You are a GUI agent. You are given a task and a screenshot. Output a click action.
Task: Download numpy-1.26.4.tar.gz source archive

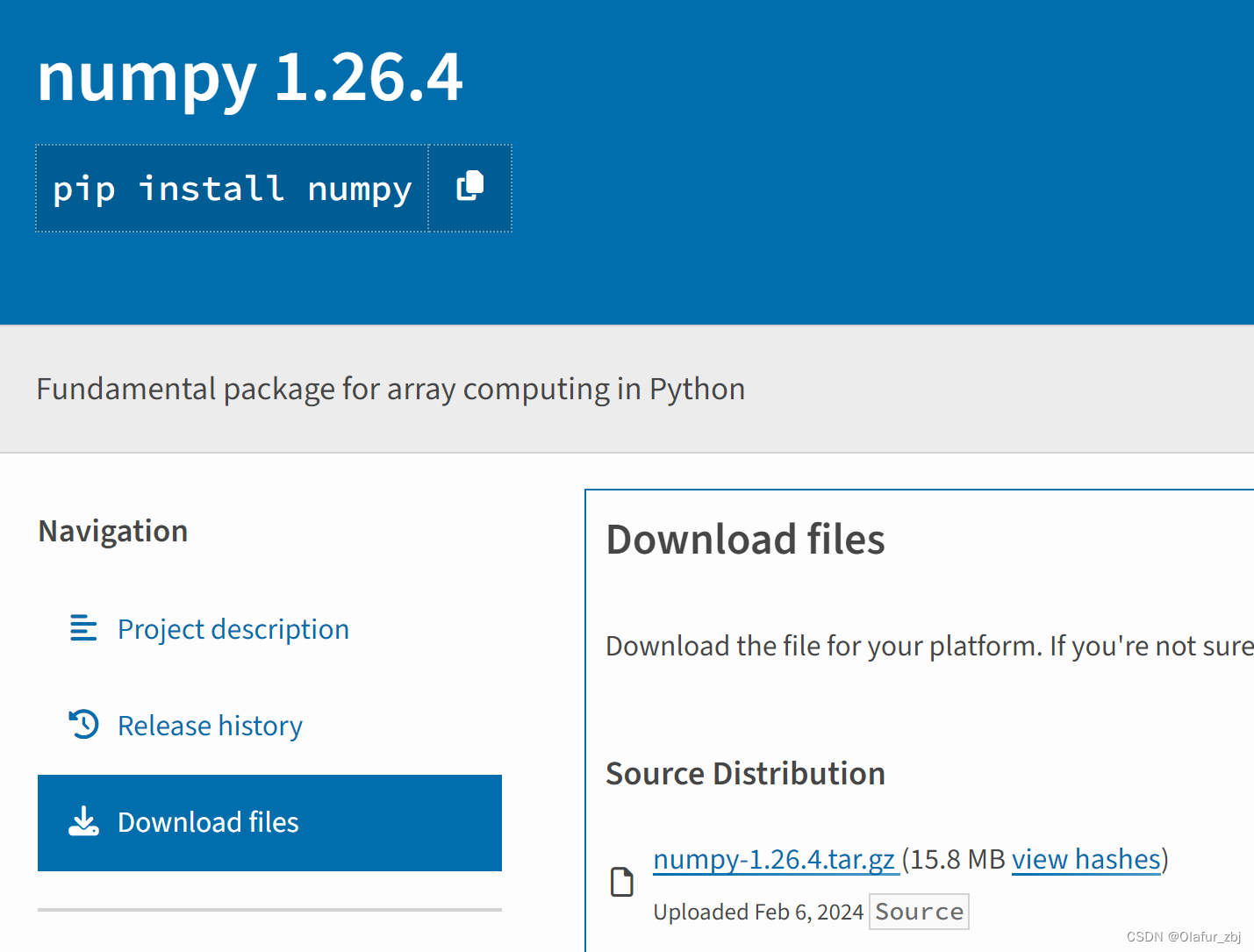tap(776, 859)
